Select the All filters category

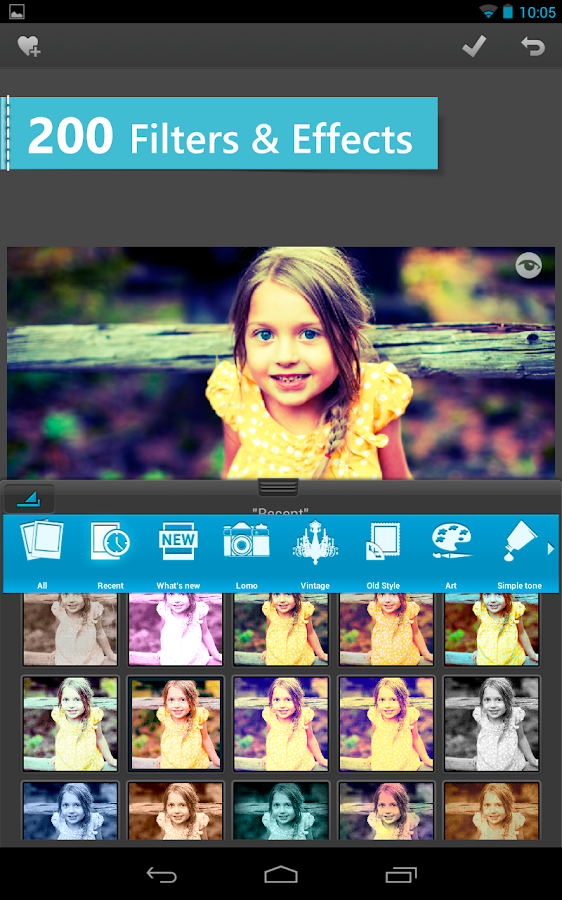click(x=42, y=554)
